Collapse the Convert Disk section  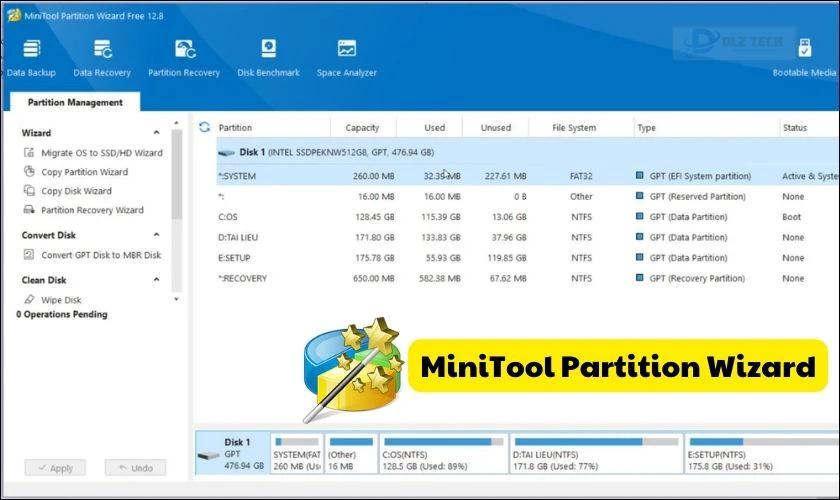click(156, 235)
